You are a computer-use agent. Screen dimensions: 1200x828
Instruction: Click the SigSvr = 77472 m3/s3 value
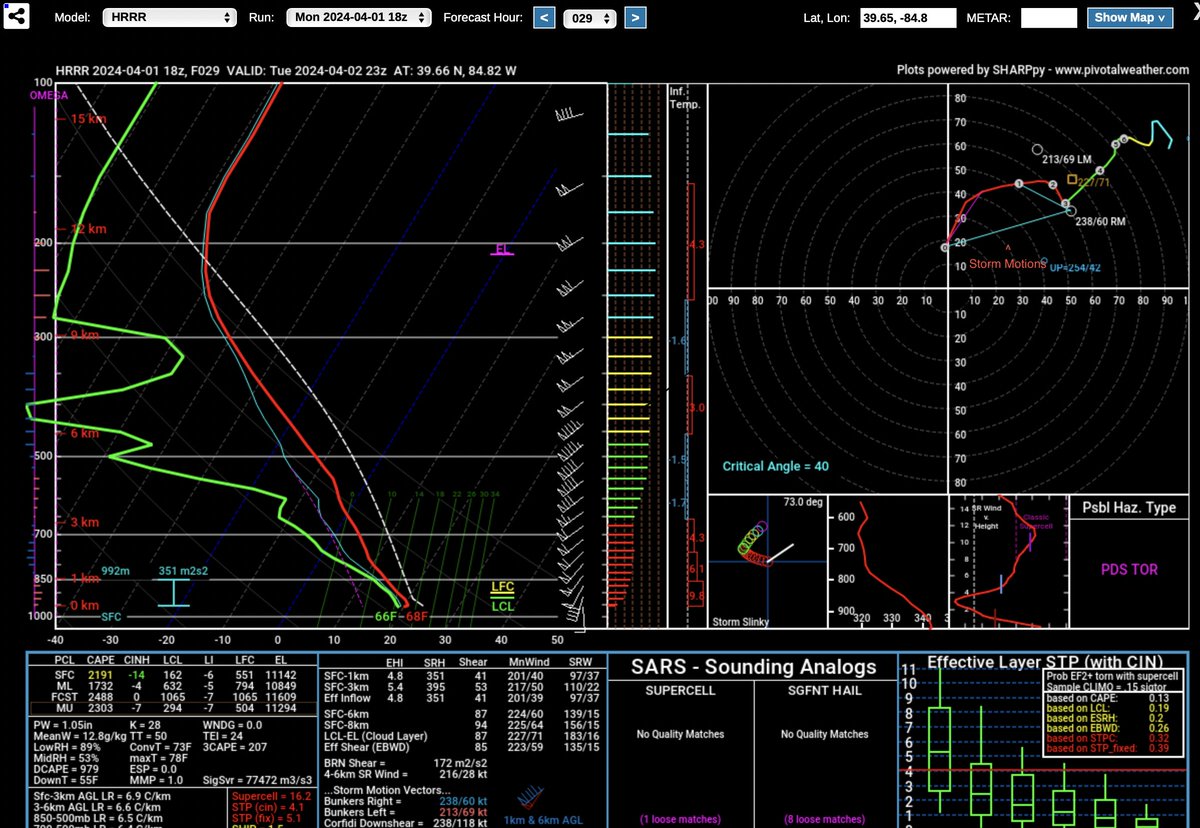(x=258, y=778)
